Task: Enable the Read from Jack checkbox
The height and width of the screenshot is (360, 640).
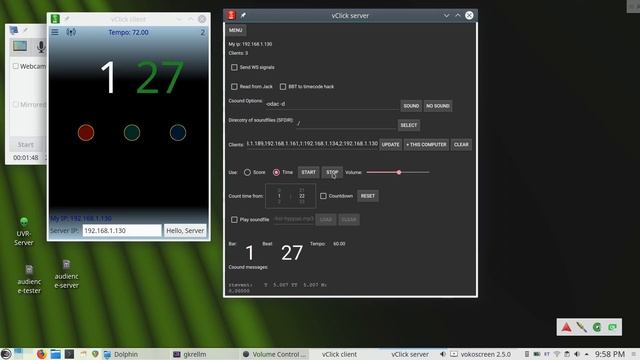Action: (234, 87)
